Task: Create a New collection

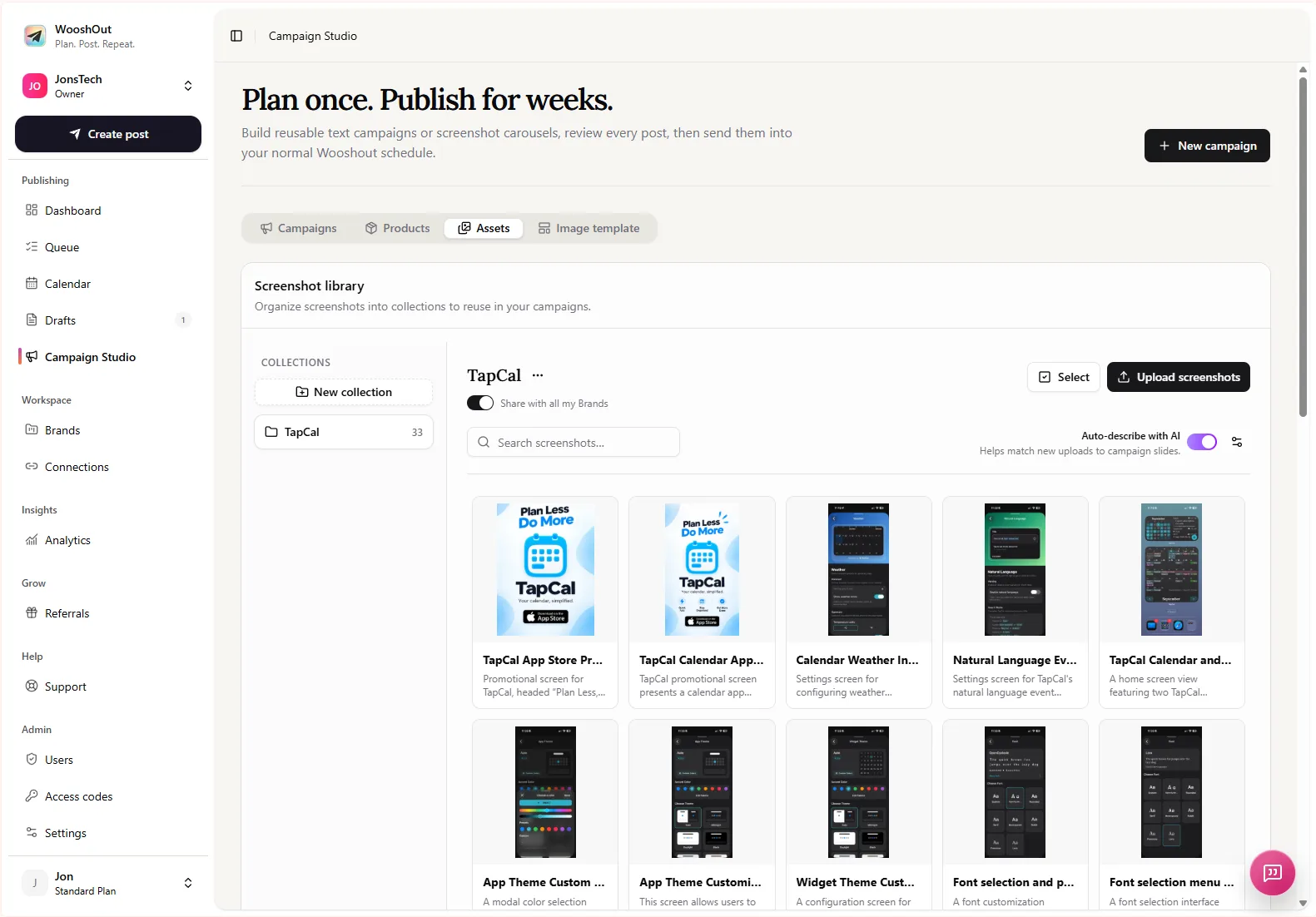Action: (344, 392)
